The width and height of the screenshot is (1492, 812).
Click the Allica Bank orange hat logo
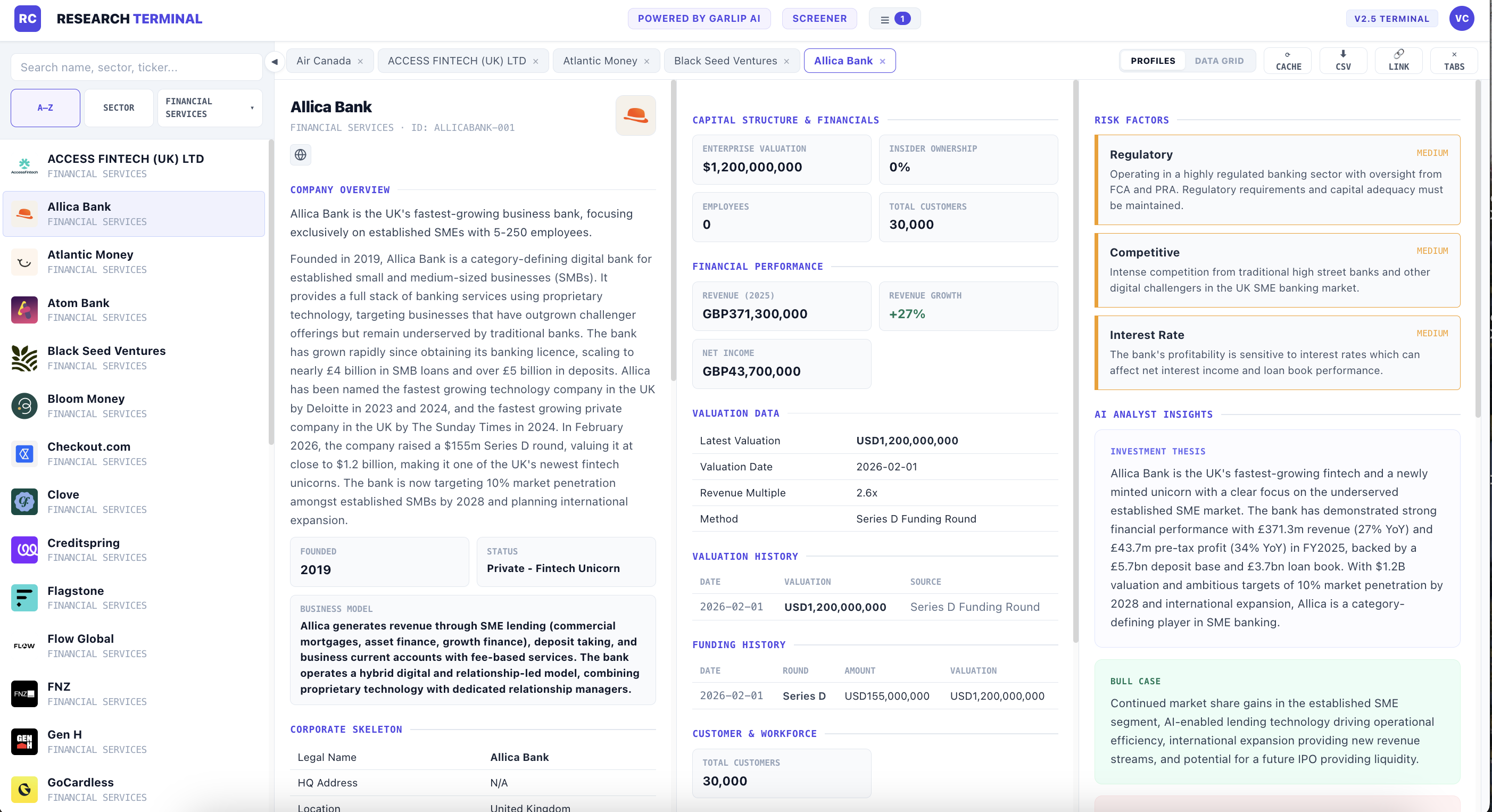635,115
